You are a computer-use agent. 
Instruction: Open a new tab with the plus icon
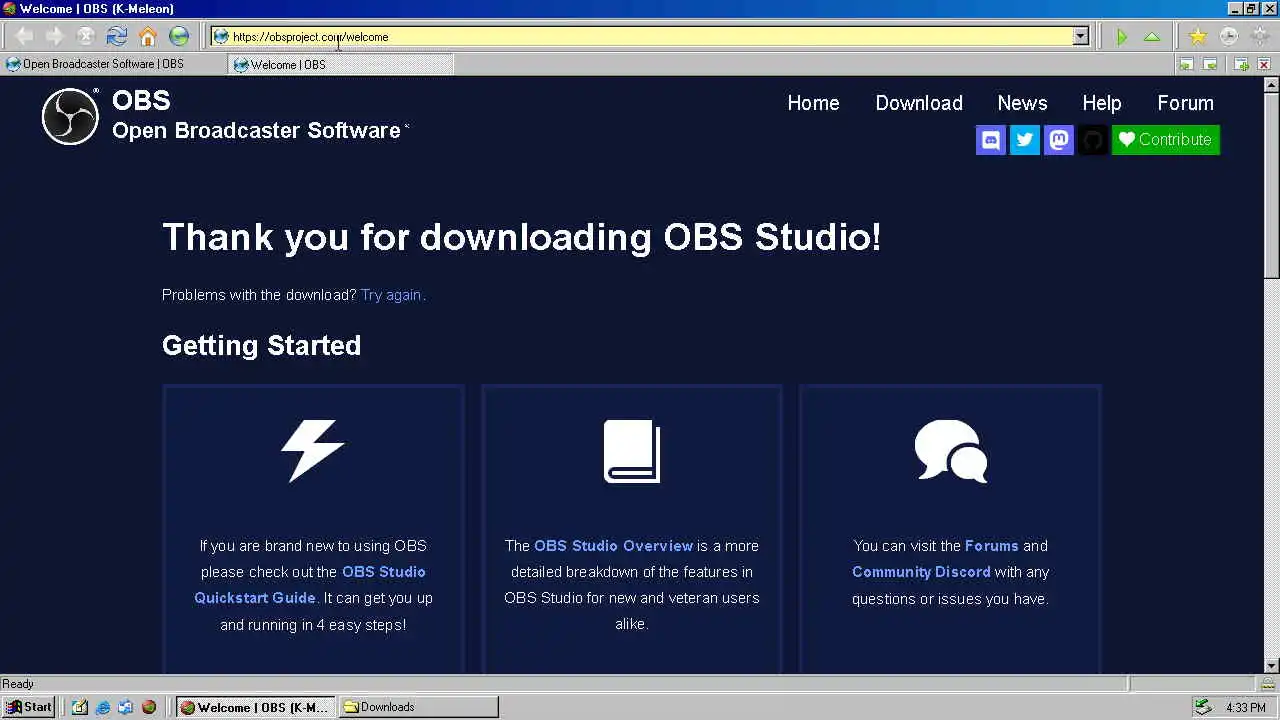pos(1241,64)
